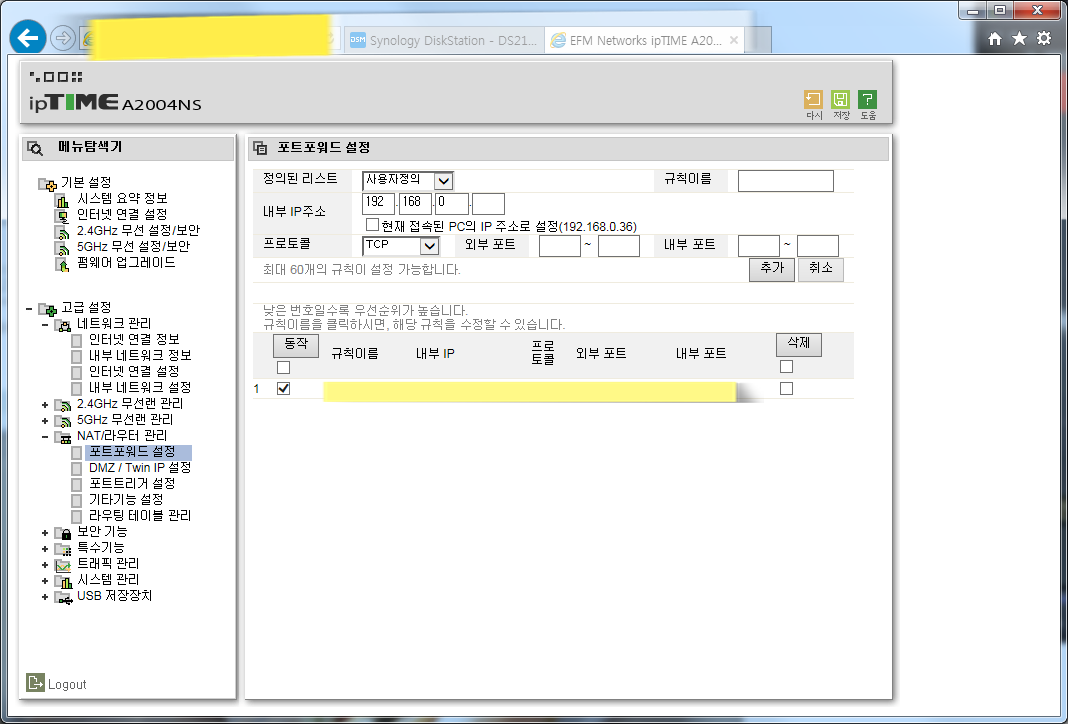Click the 추가 button
Image resolution: width=1068 pixels, height=724 pixels.
tap(771, 269)
